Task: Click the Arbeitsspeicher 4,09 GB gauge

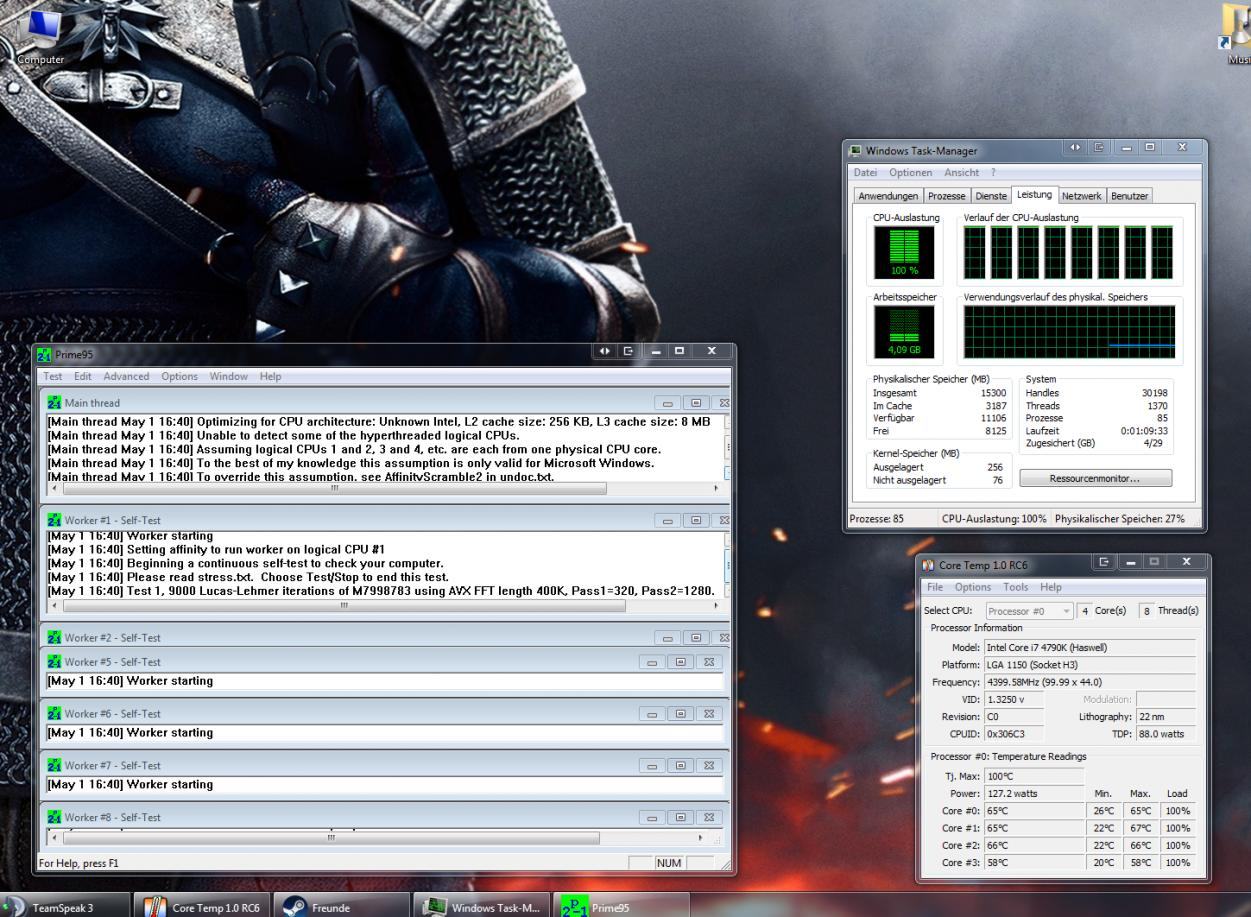Action: [903, 333]
